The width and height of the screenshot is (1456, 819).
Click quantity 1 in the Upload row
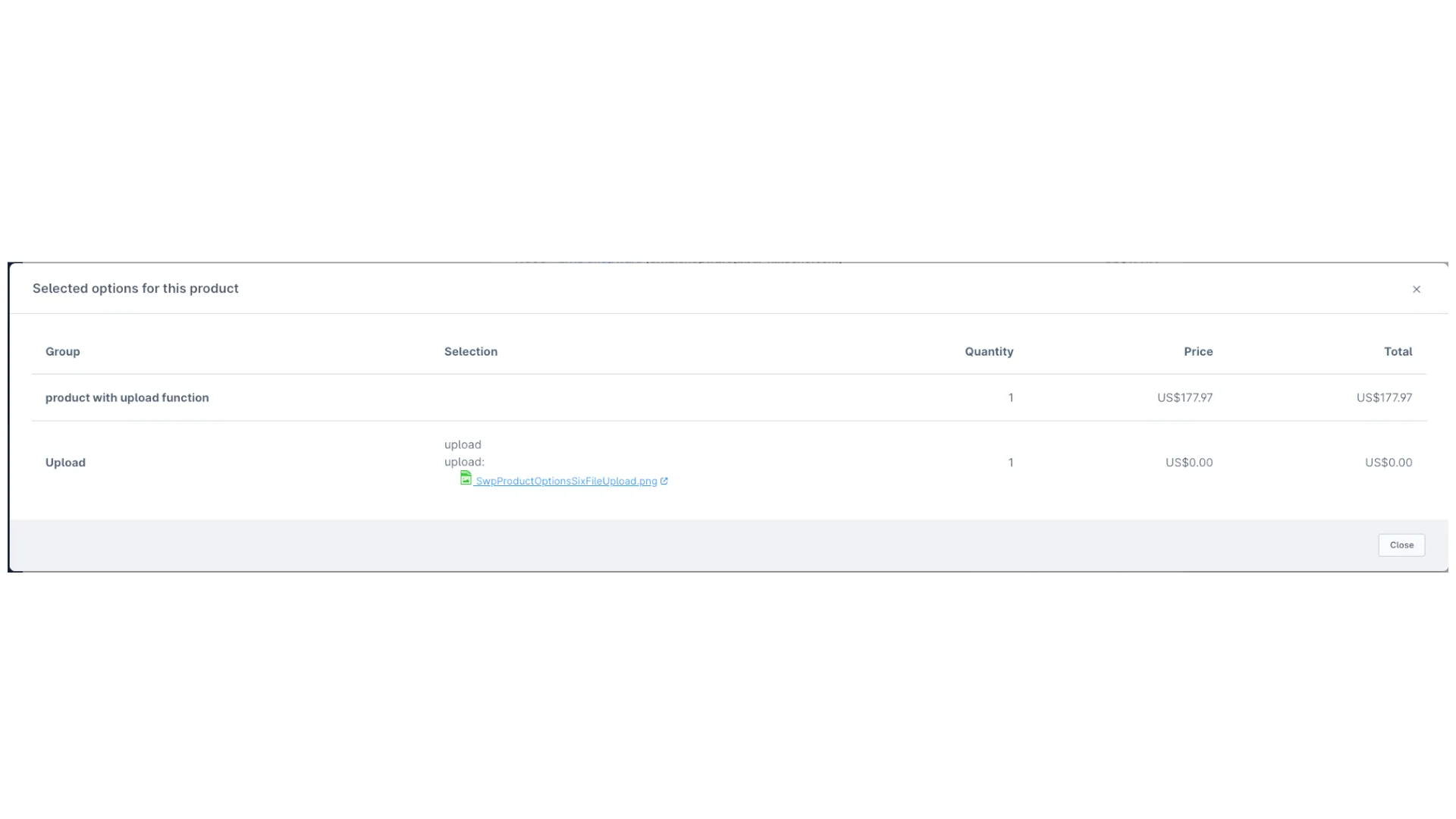click(x=1011, y=463)
